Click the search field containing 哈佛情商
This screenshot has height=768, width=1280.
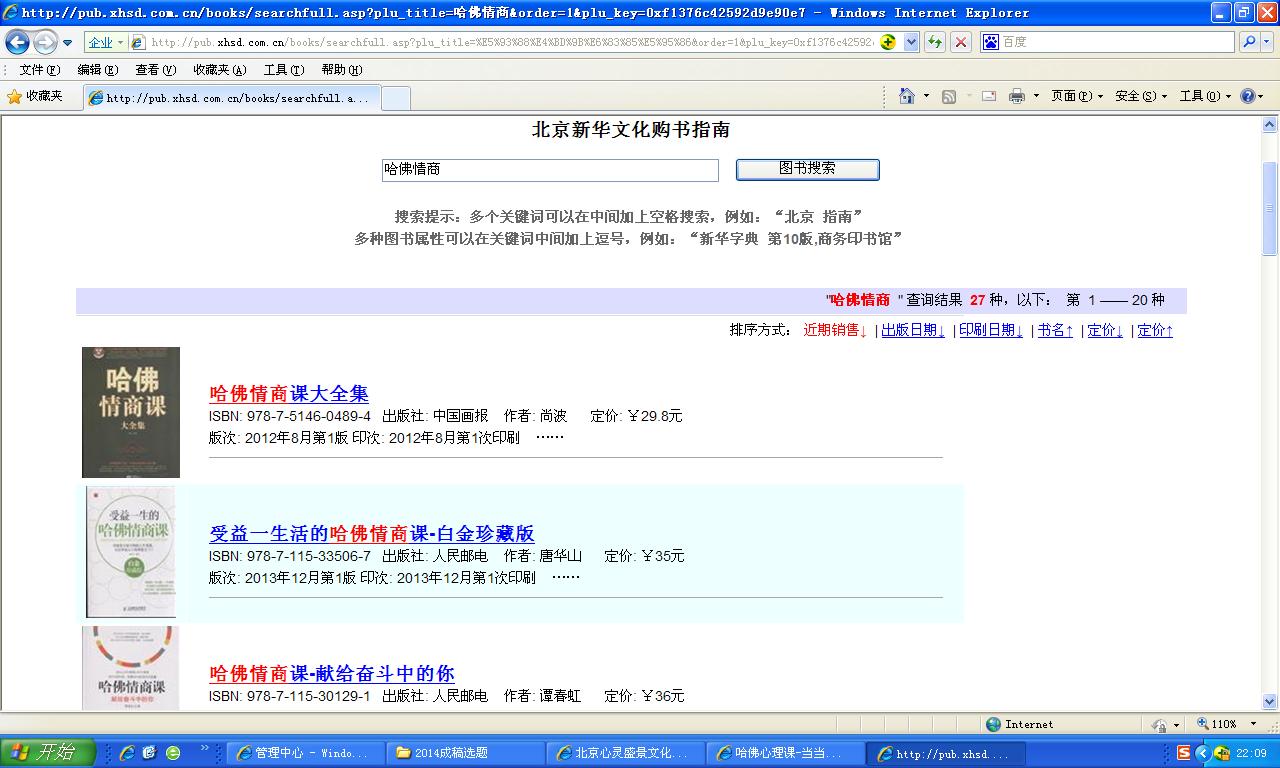[x=550, y=170]
